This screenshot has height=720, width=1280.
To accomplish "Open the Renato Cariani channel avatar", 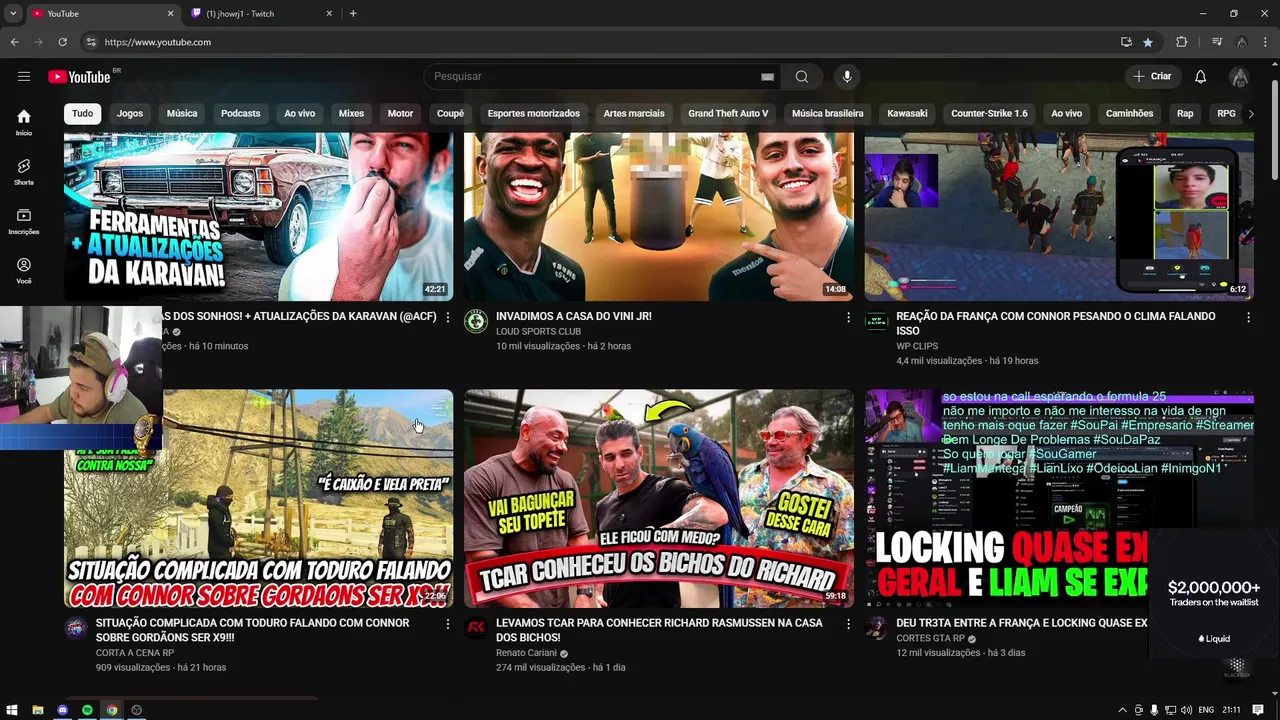I will coord(476,628).
